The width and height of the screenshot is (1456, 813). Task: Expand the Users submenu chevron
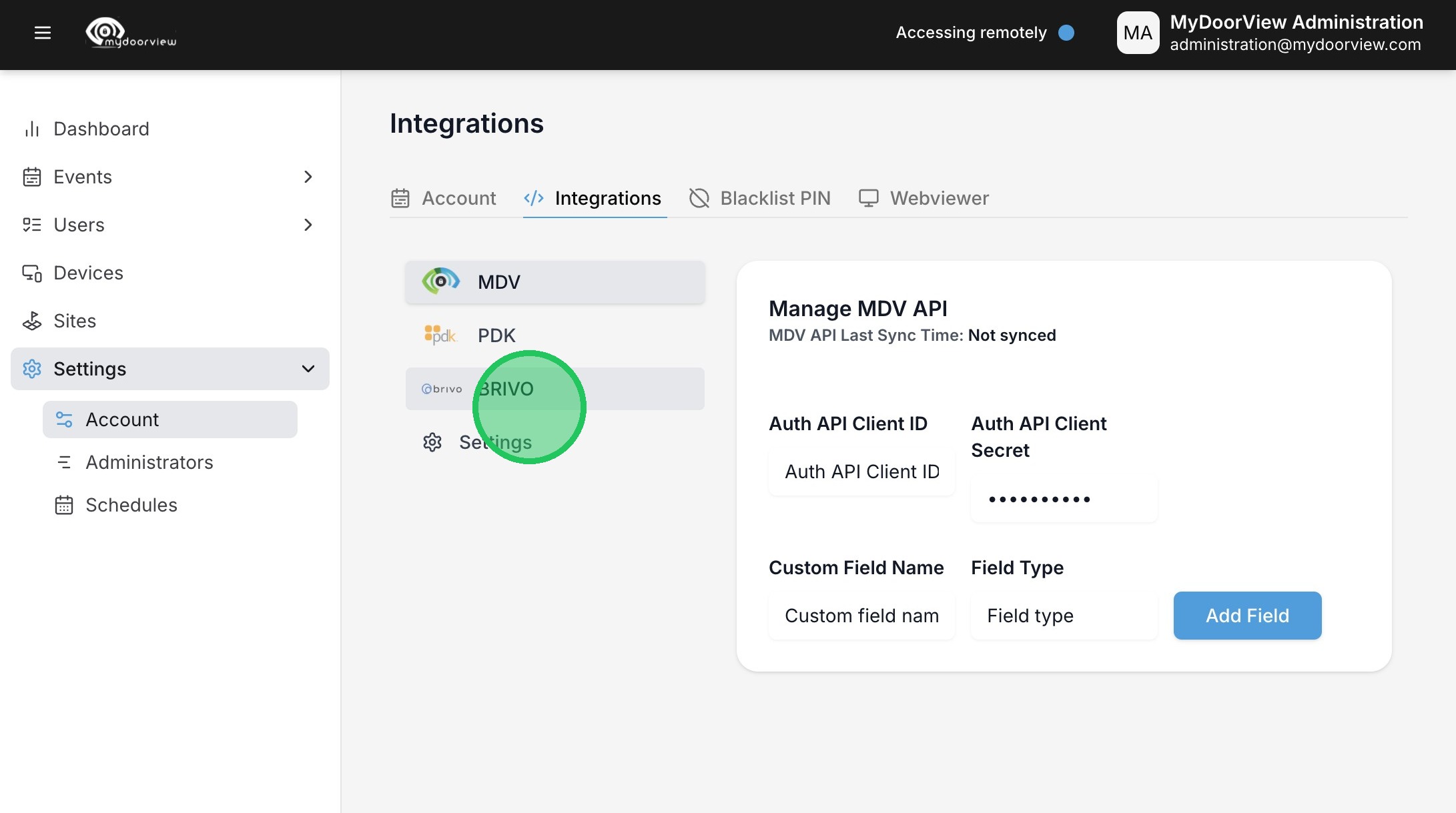pyautogui.click(x=308, y=225)
